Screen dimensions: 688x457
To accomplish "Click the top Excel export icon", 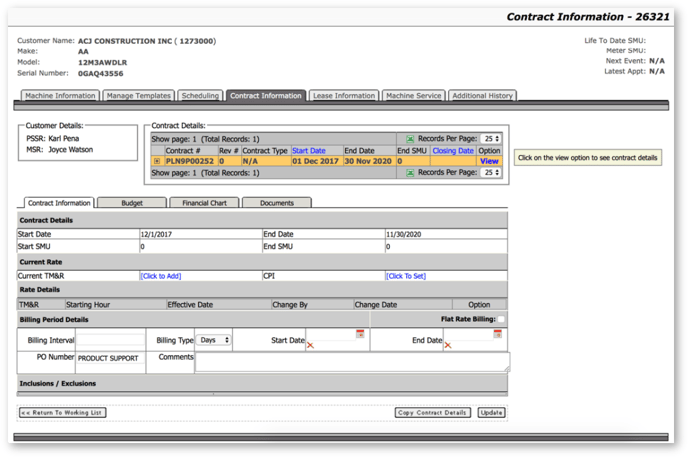I will pos(410,139).
